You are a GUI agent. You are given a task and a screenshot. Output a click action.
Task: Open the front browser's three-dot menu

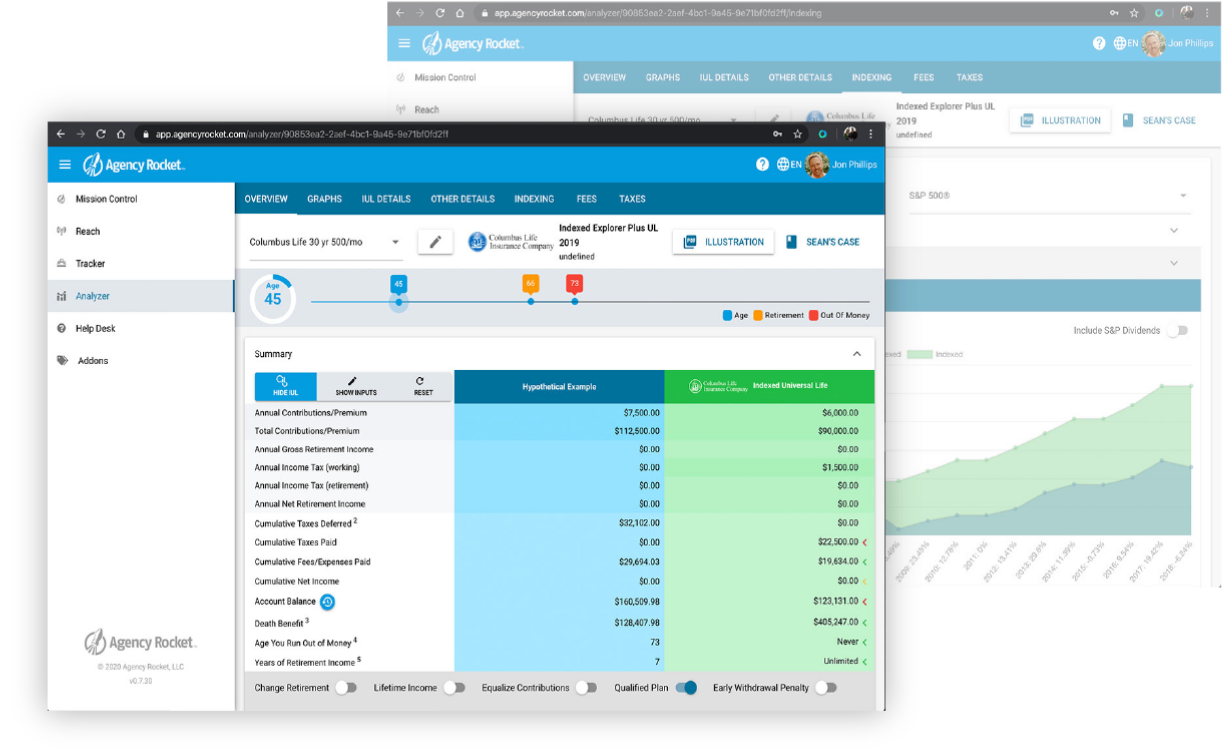click(x=871, y=134)
